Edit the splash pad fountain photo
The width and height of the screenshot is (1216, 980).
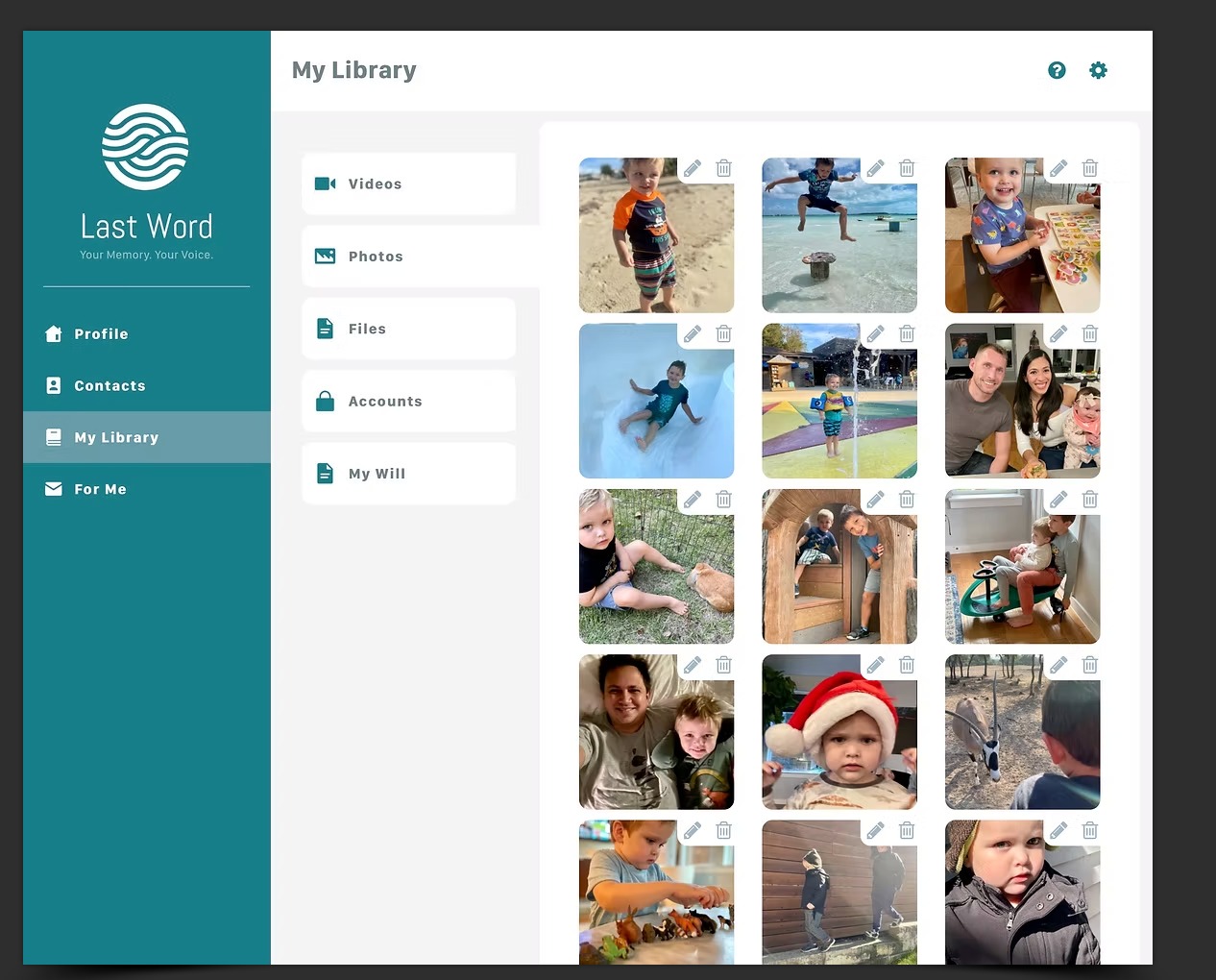point(875,334)
